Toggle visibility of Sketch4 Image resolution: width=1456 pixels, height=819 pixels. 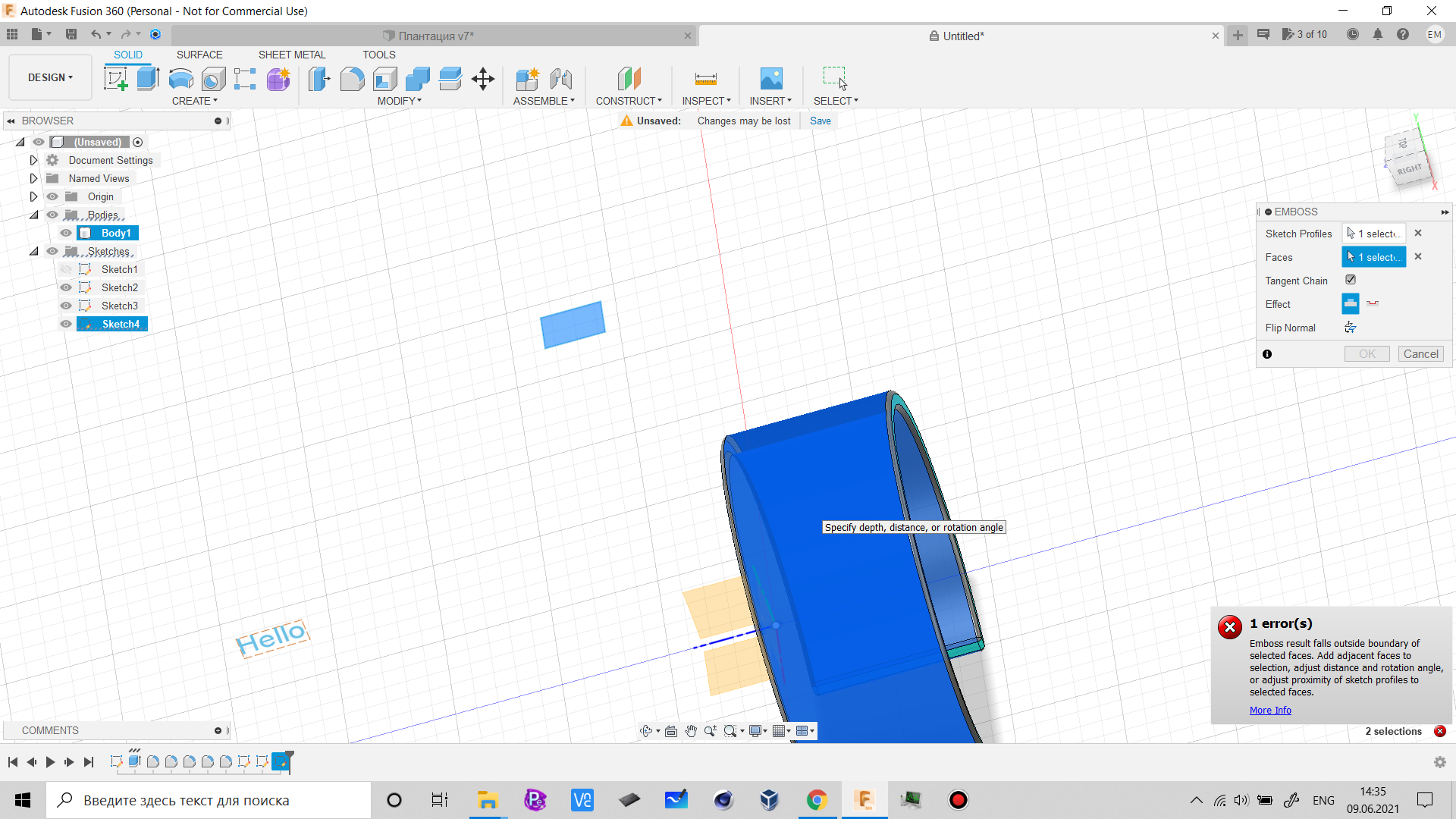click(66, 324)
